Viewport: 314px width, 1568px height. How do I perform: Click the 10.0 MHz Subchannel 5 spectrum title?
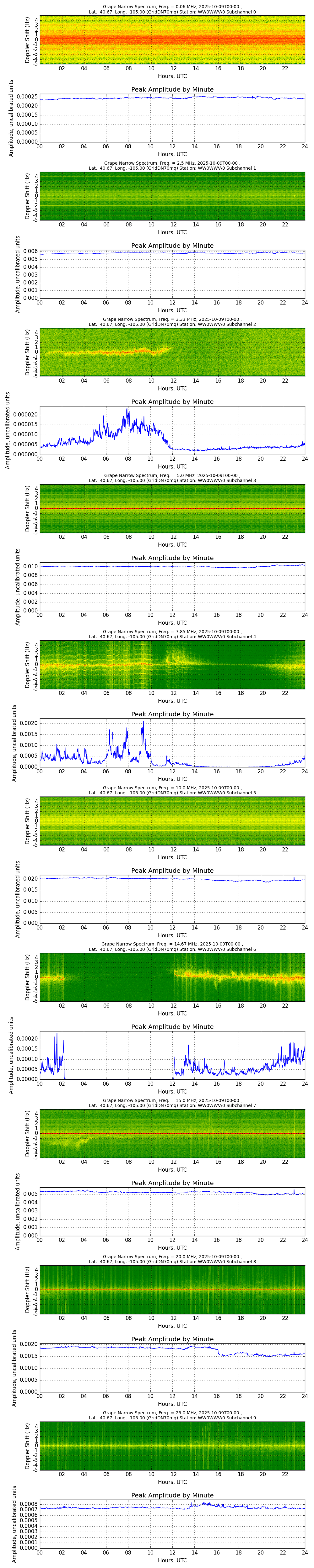pos(172,790)
